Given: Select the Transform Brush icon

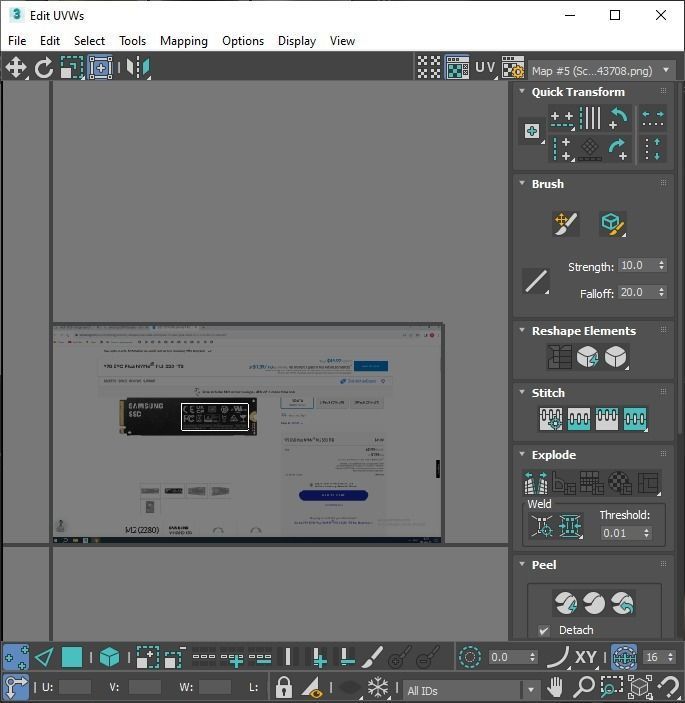Looking at the screenshot, I should (565, 223).
